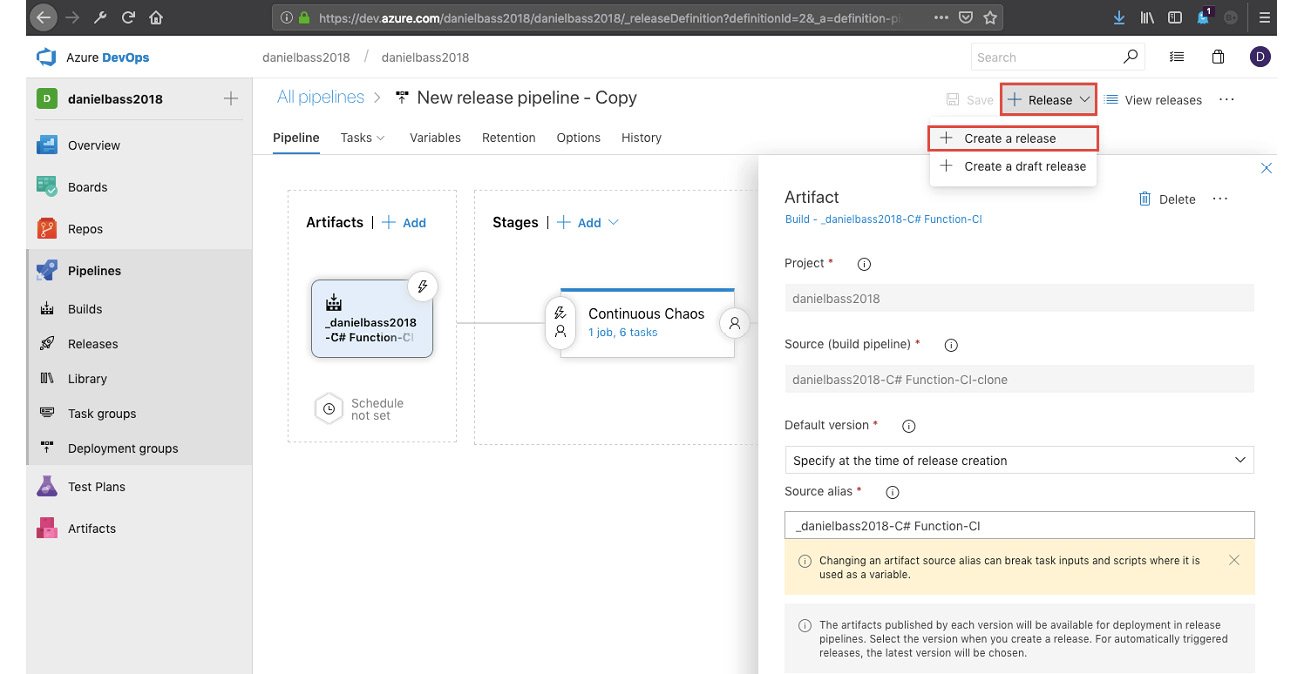Screen dimensions: 1303x674
Task: Open the '1 job, 6 tasks' link
Action: [623, 332]
